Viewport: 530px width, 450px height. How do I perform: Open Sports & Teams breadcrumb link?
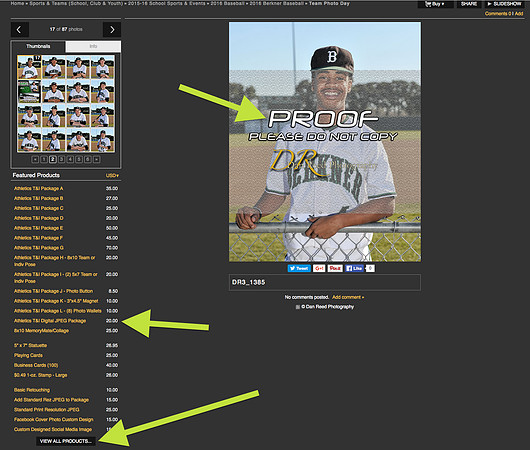(x=76, y=3)
